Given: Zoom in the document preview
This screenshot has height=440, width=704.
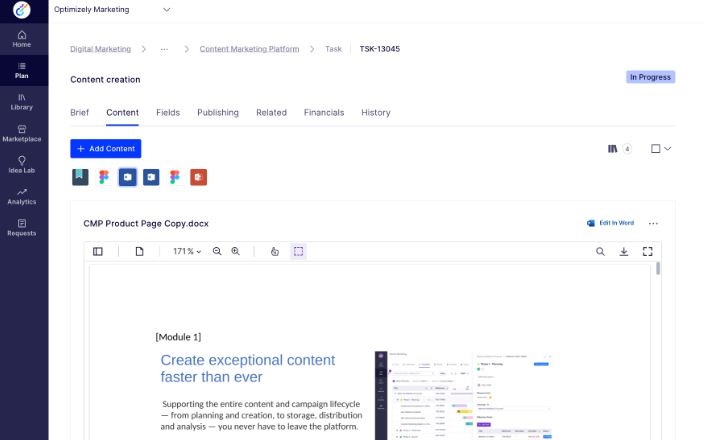Looking at the screenshot, I should tap(235, 251).
